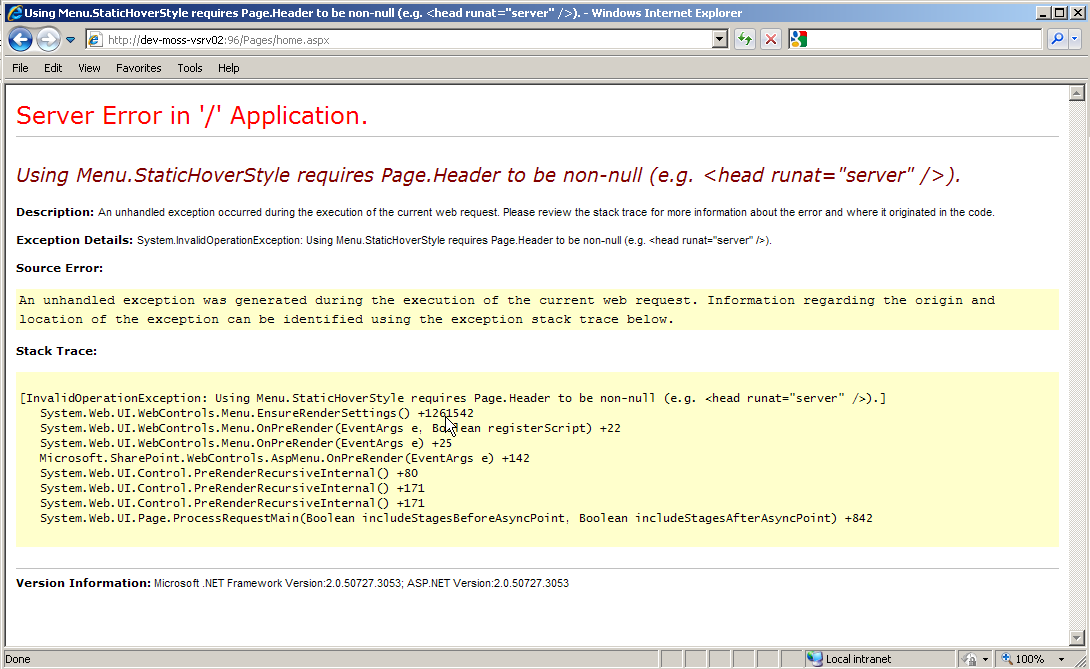The height and width of the screenshot is (669, 1090).
Task: Click the page icon in address bar
Action: click(x=95, y=40)
